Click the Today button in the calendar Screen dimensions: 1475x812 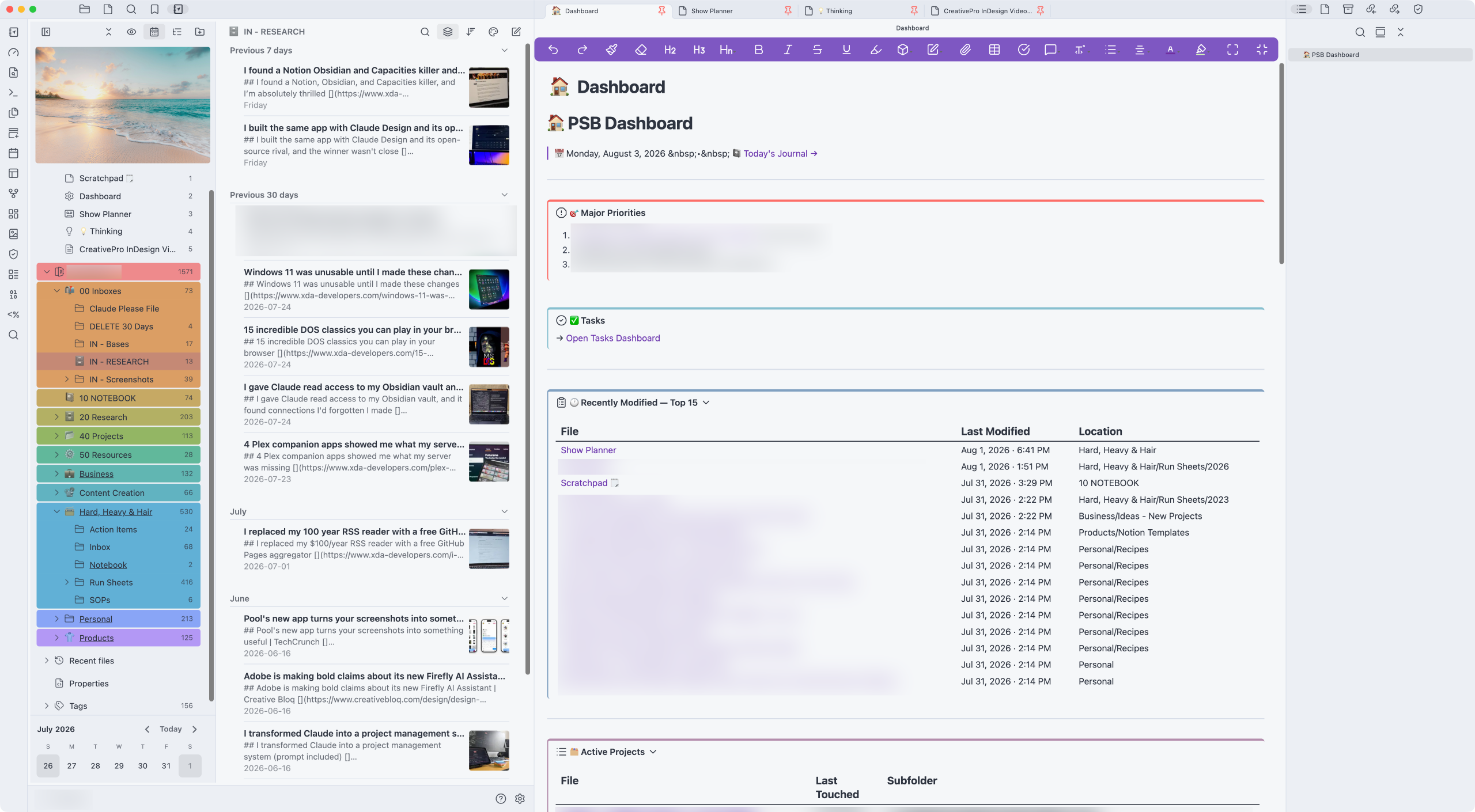point(171,729)
